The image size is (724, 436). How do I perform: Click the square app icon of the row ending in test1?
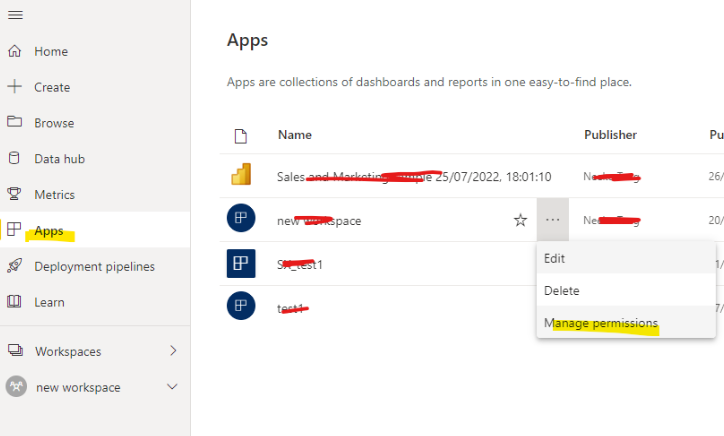click(241, 263)
